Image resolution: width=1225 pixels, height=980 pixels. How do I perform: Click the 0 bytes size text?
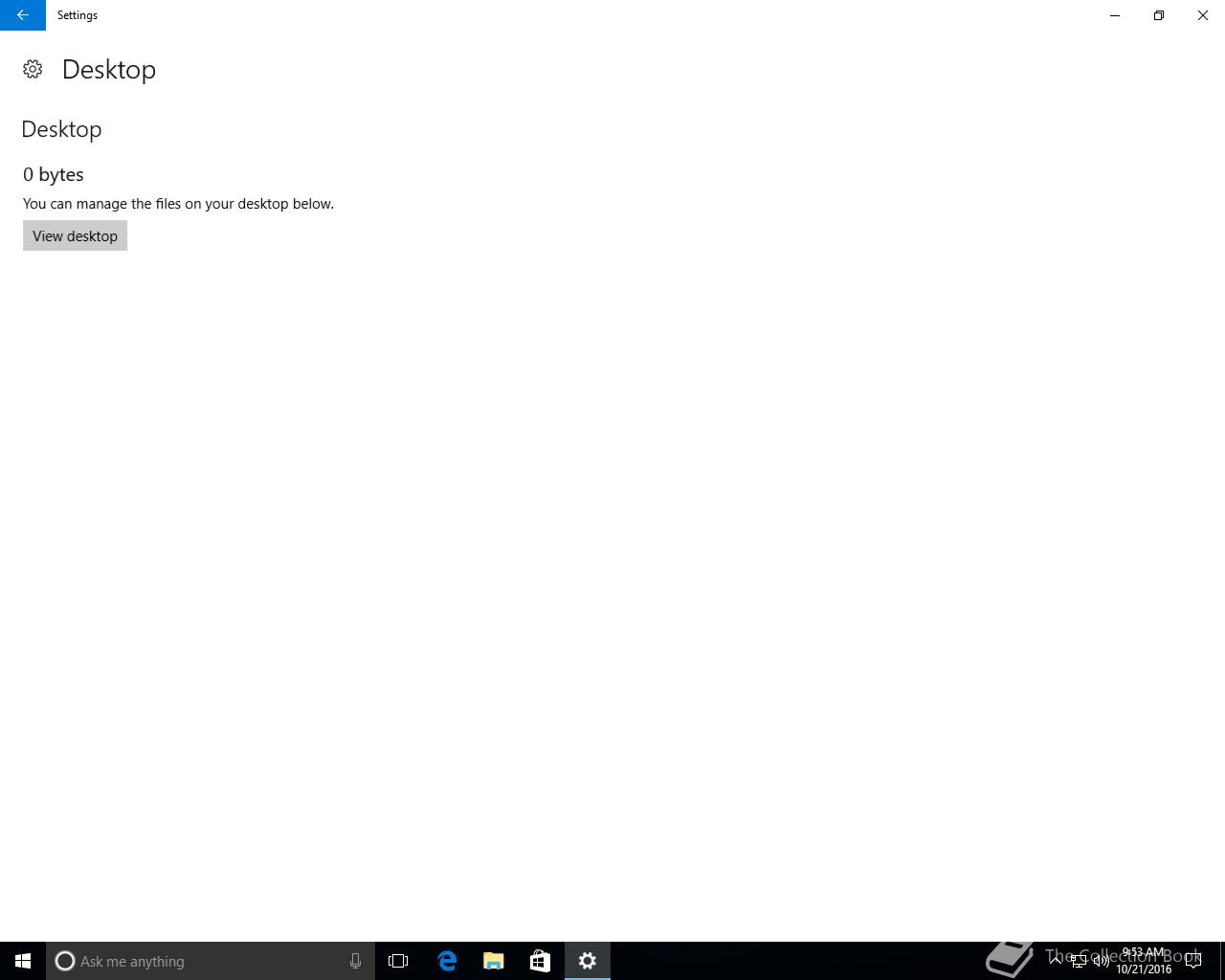coord(54,174)
